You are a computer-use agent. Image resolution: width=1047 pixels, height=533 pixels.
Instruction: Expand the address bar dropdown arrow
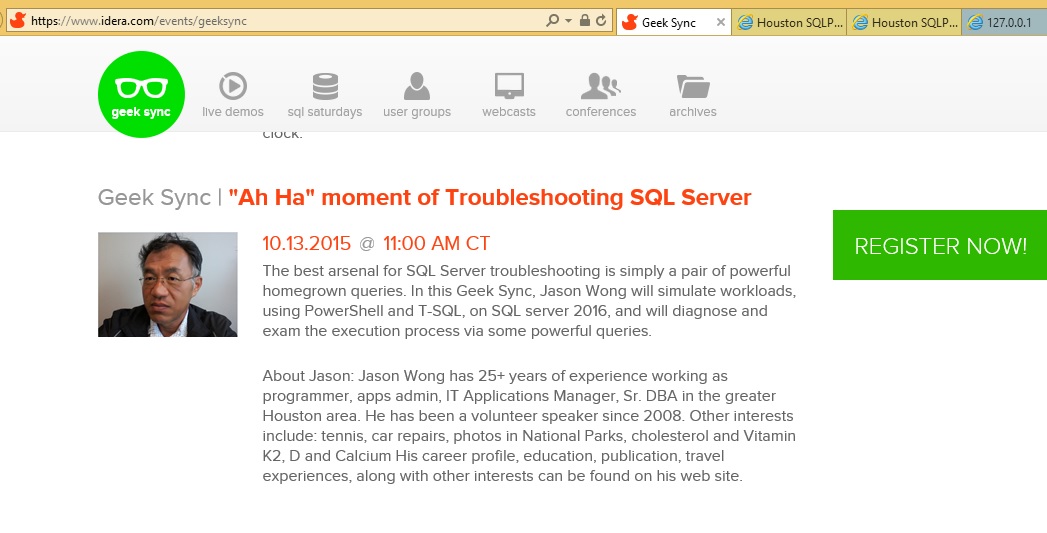[568, 21]
